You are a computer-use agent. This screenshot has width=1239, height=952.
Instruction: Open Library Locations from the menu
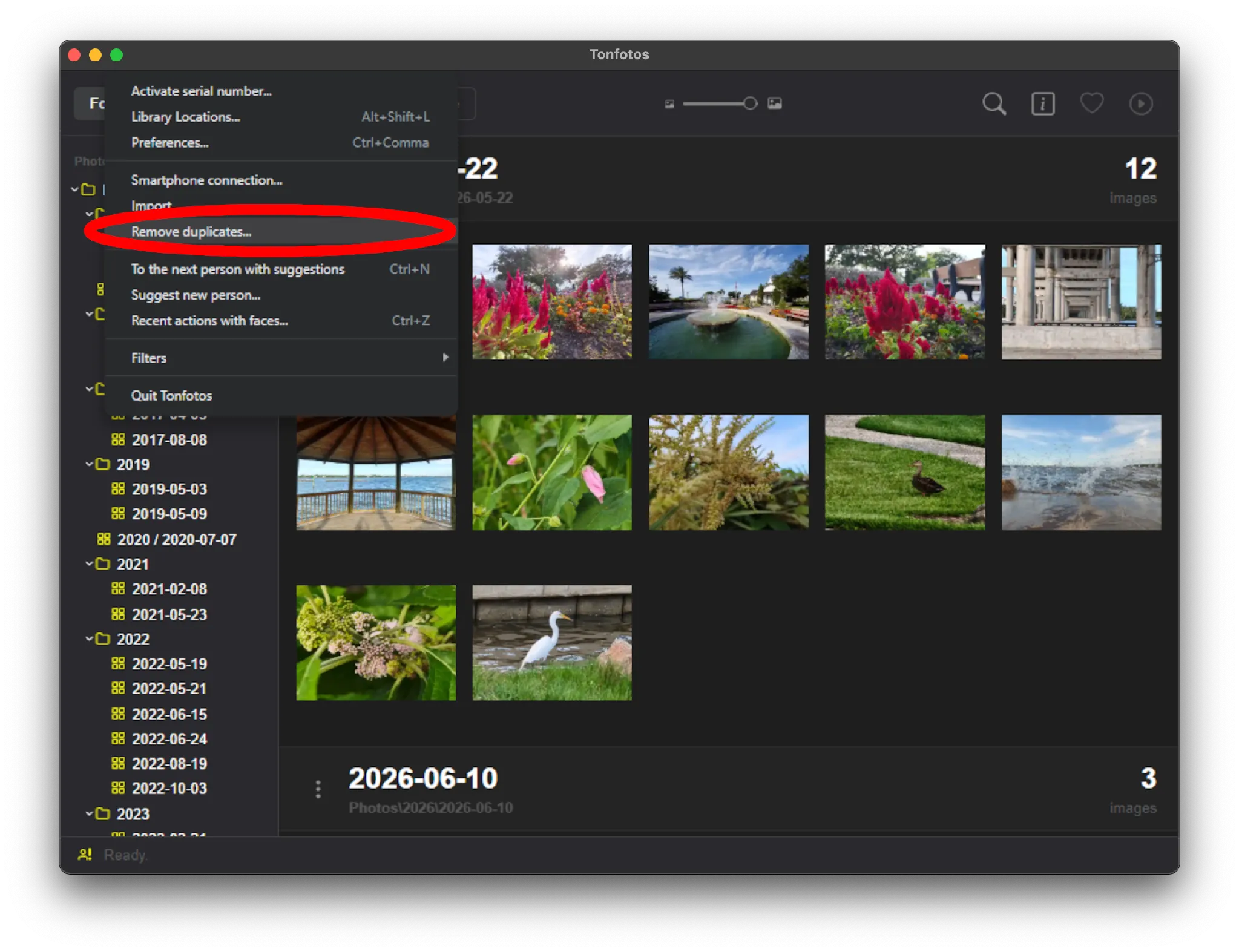pos(281,117)
